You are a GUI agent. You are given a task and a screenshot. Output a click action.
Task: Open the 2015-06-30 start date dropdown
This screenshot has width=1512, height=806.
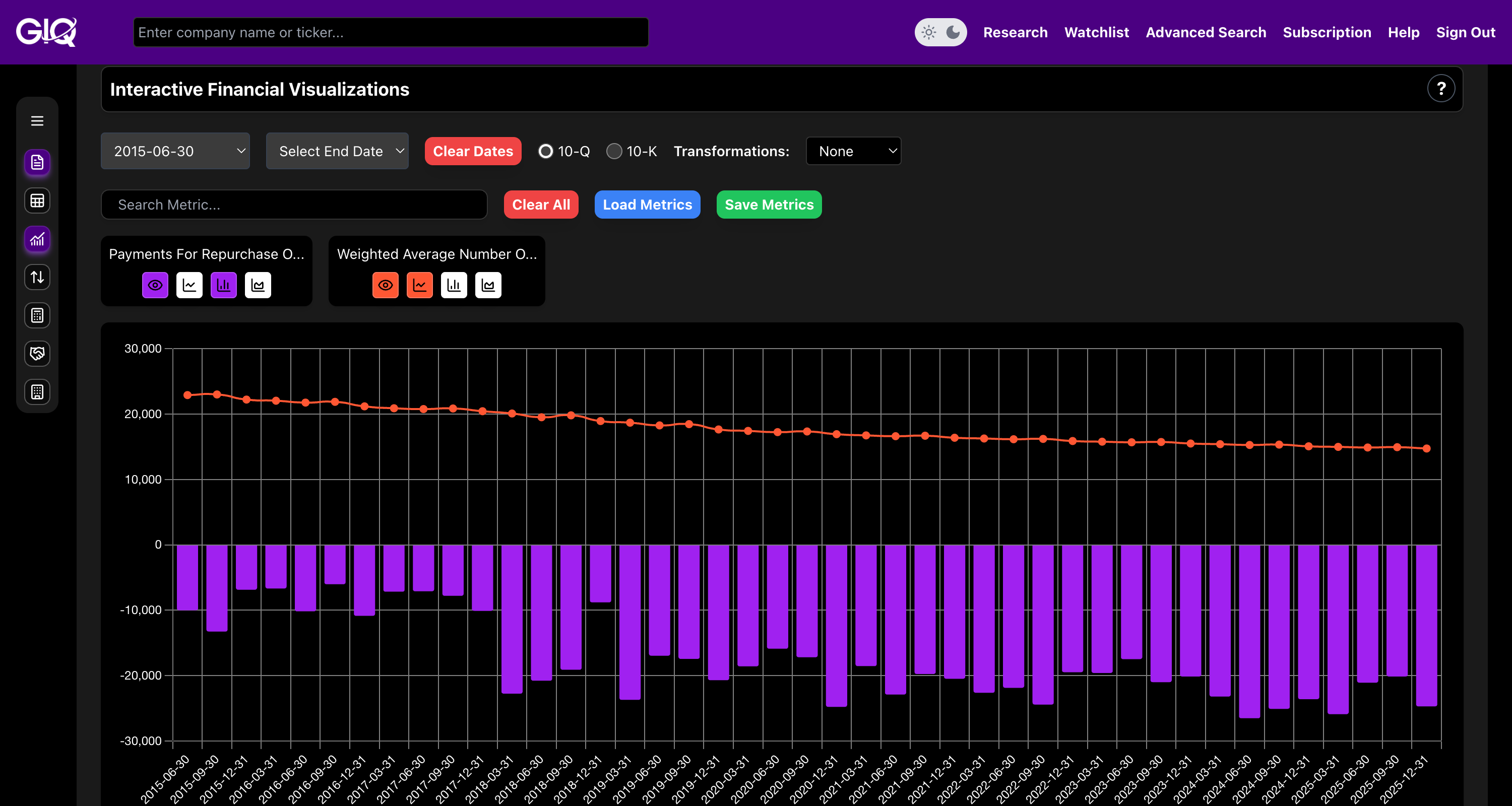(x=175, y=151)
